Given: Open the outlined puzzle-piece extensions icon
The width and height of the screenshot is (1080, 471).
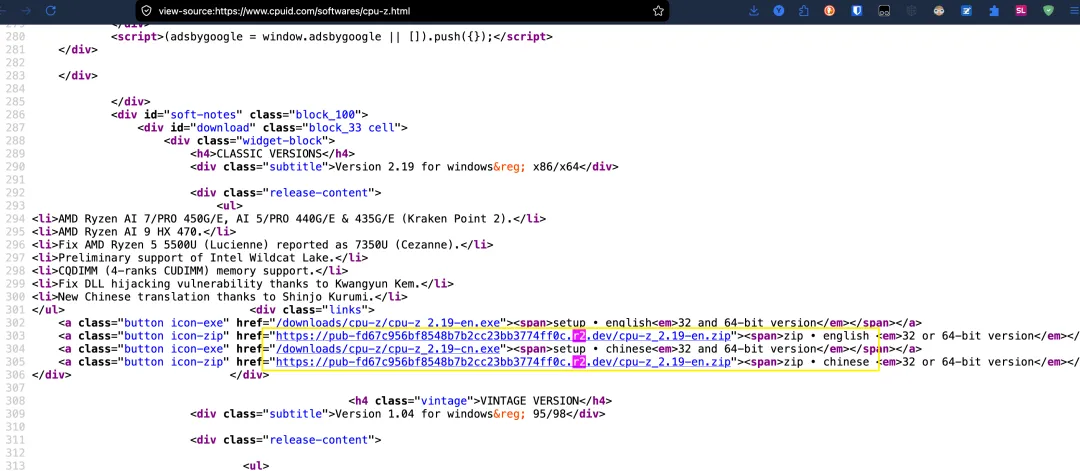Looking at the screenshot, I should tap(803, 11).
